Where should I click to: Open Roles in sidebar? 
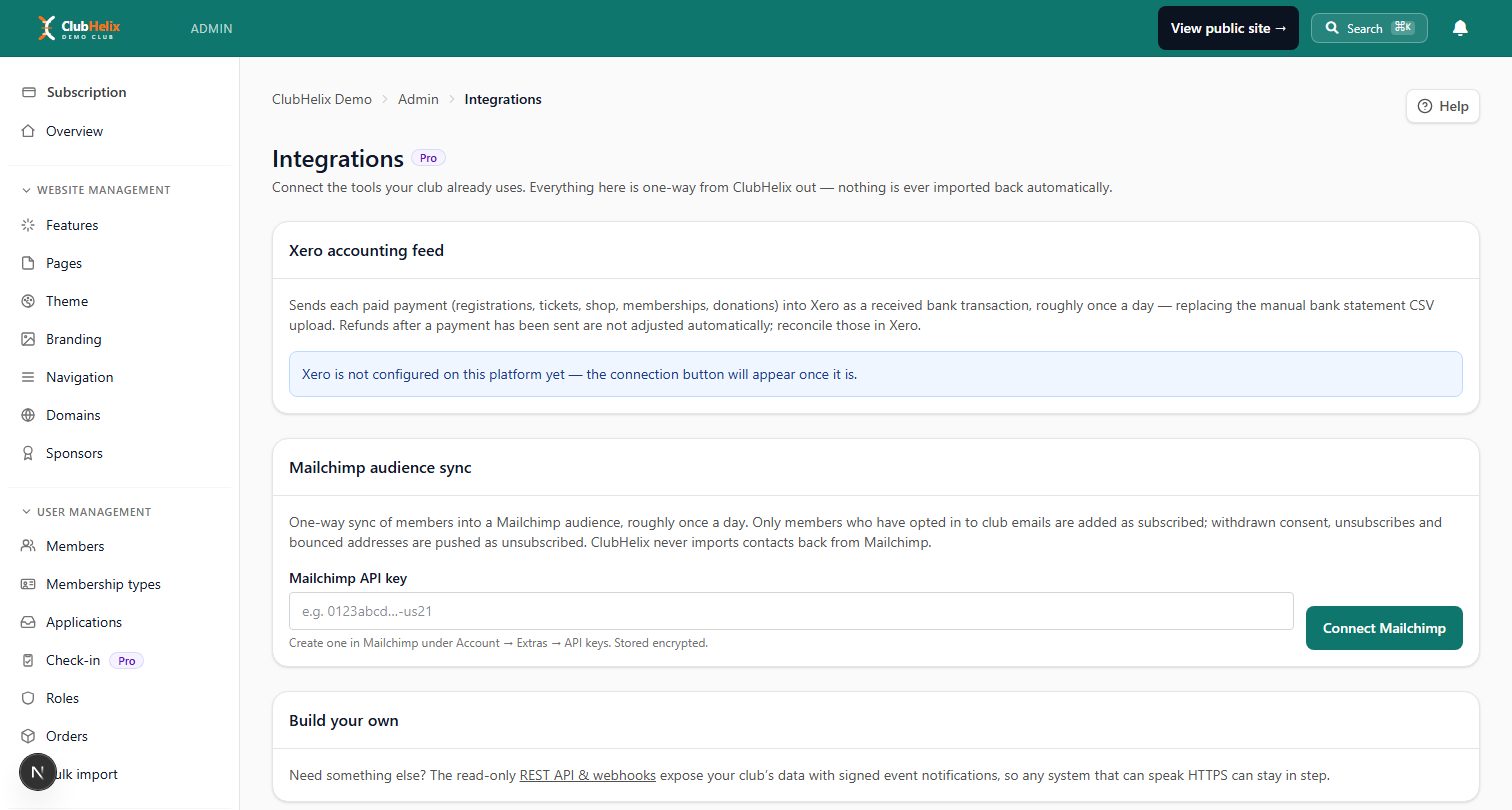[x=120, y=698]
